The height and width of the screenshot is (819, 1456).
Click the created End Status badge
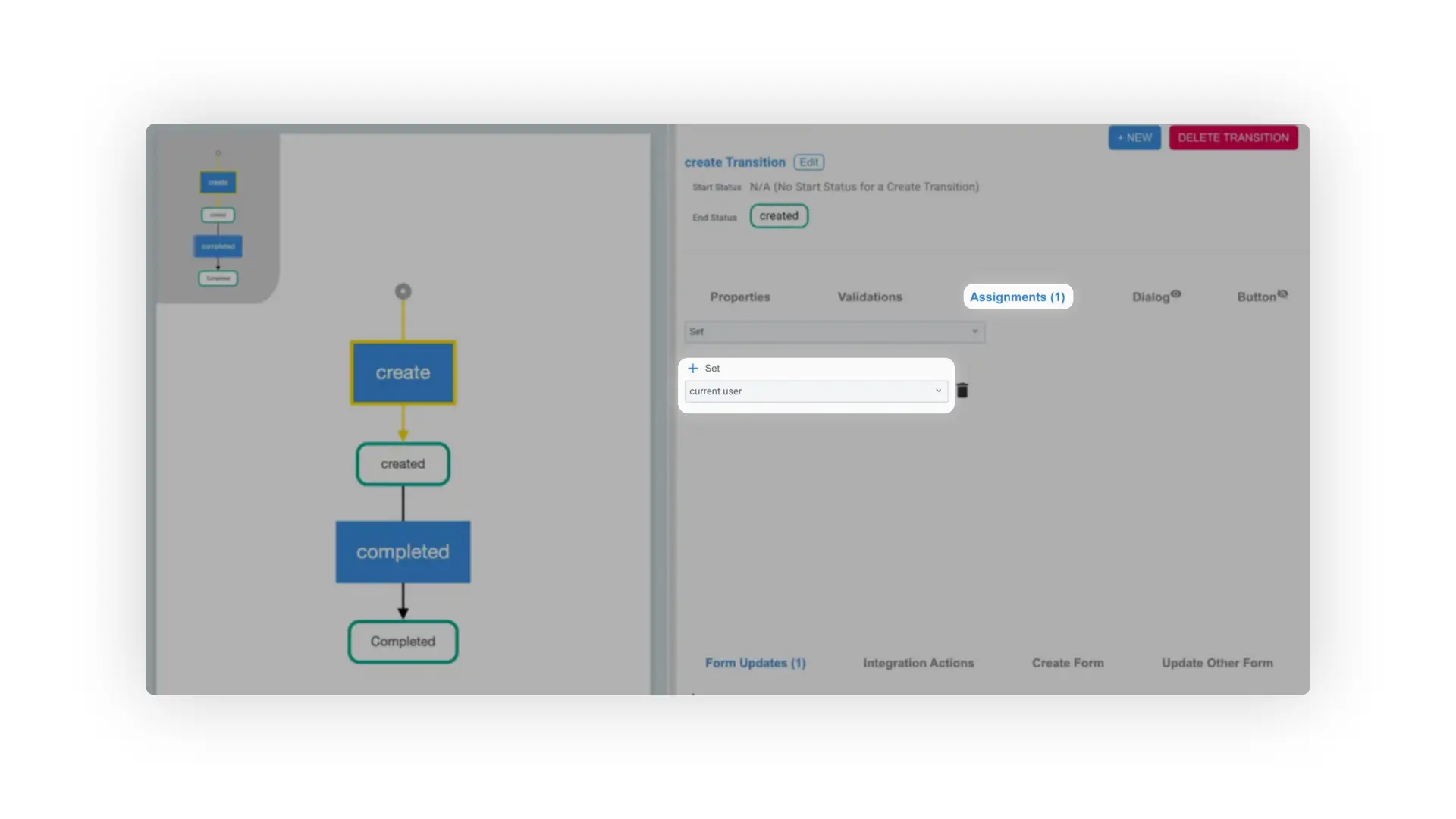779,216
